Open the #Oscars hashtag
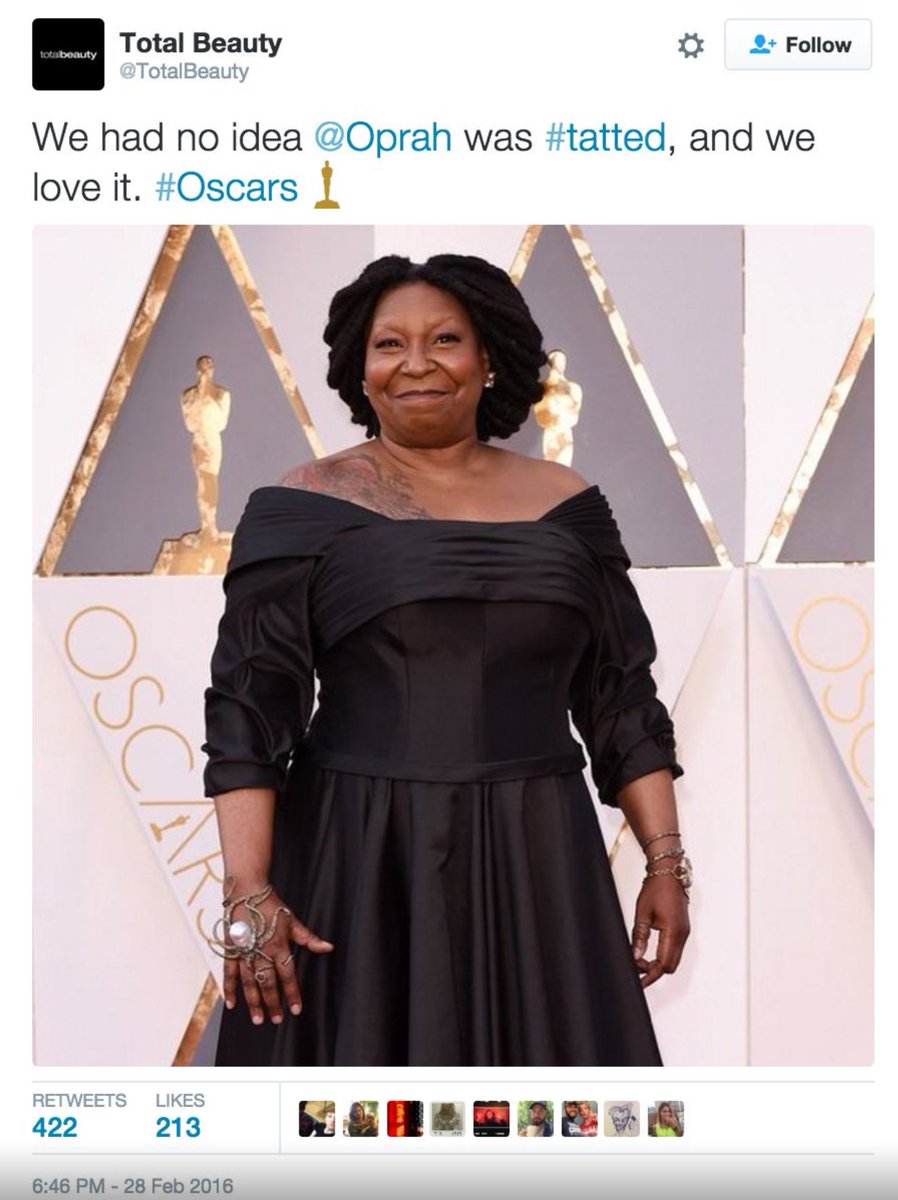This screenshot has height=1200, width=898. click(227, 187)
